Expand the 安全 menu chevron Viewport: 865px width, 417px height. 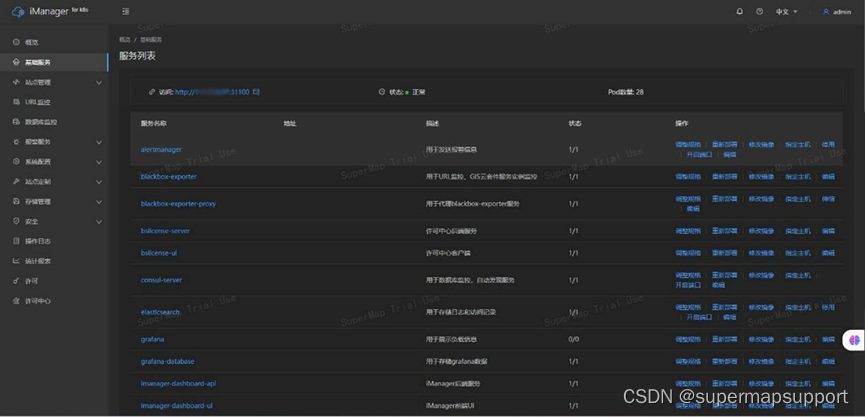click(99, 222)
